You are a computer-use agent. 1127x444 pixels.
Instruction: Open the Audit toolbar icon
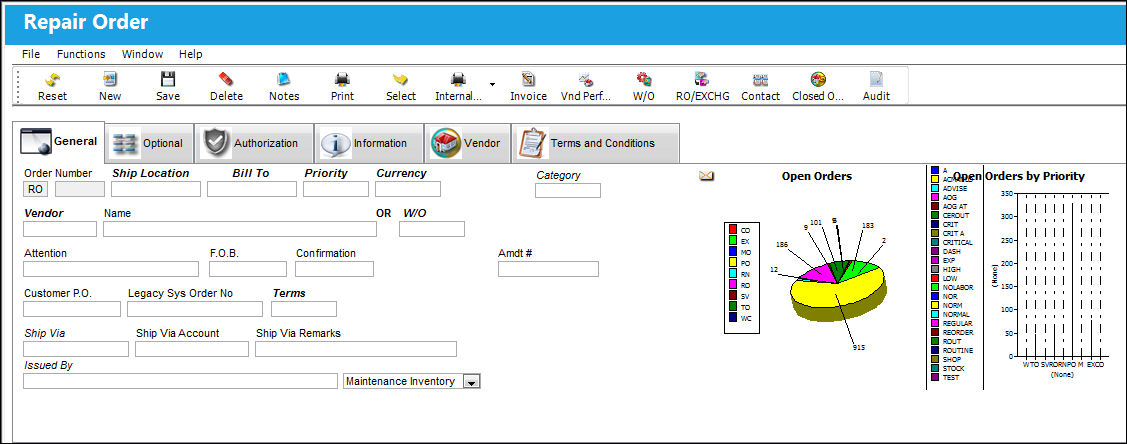pyautogui.click(x=876, y=80)
